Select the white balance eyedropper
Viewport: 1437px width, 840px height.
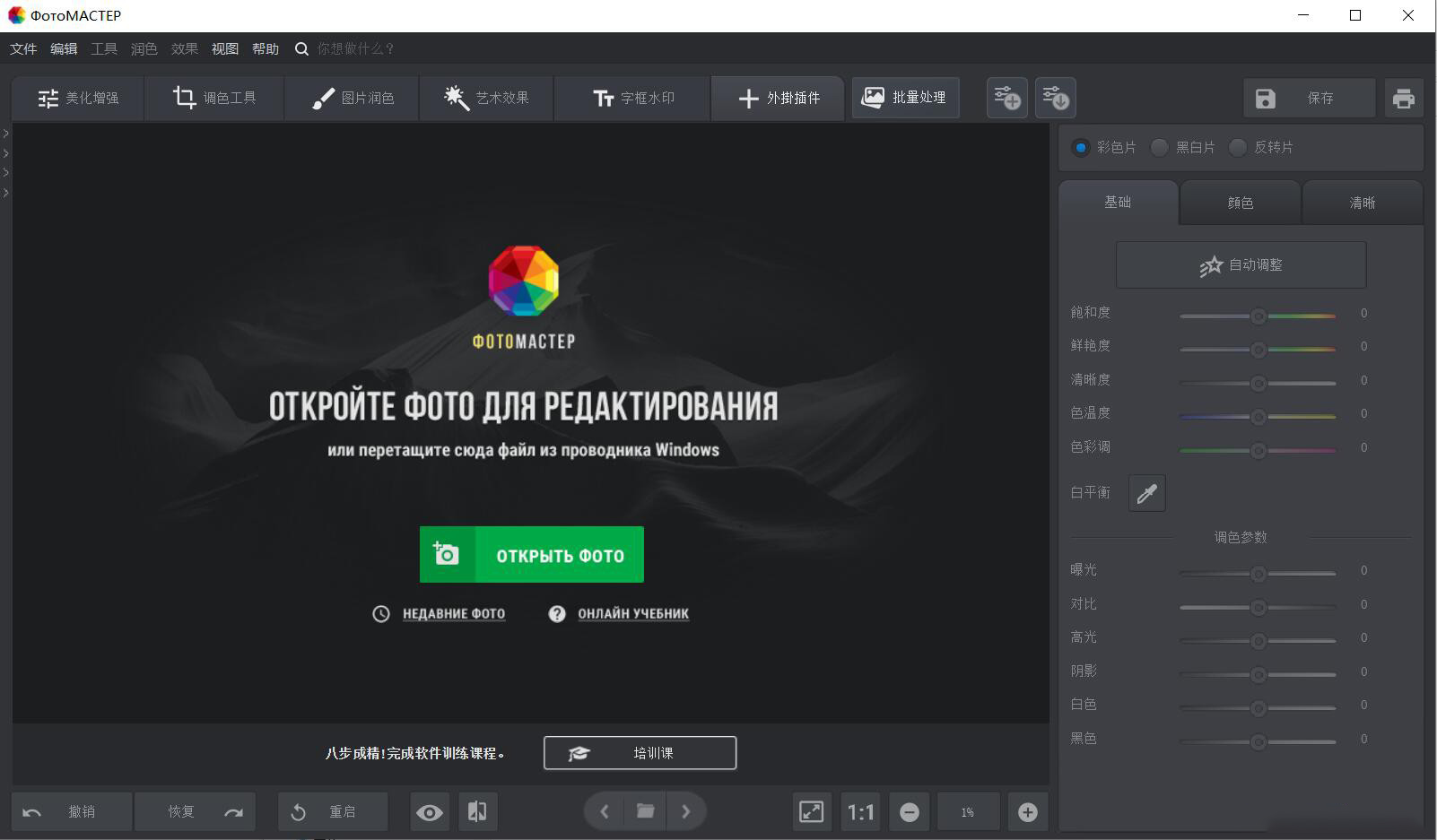1147,493
